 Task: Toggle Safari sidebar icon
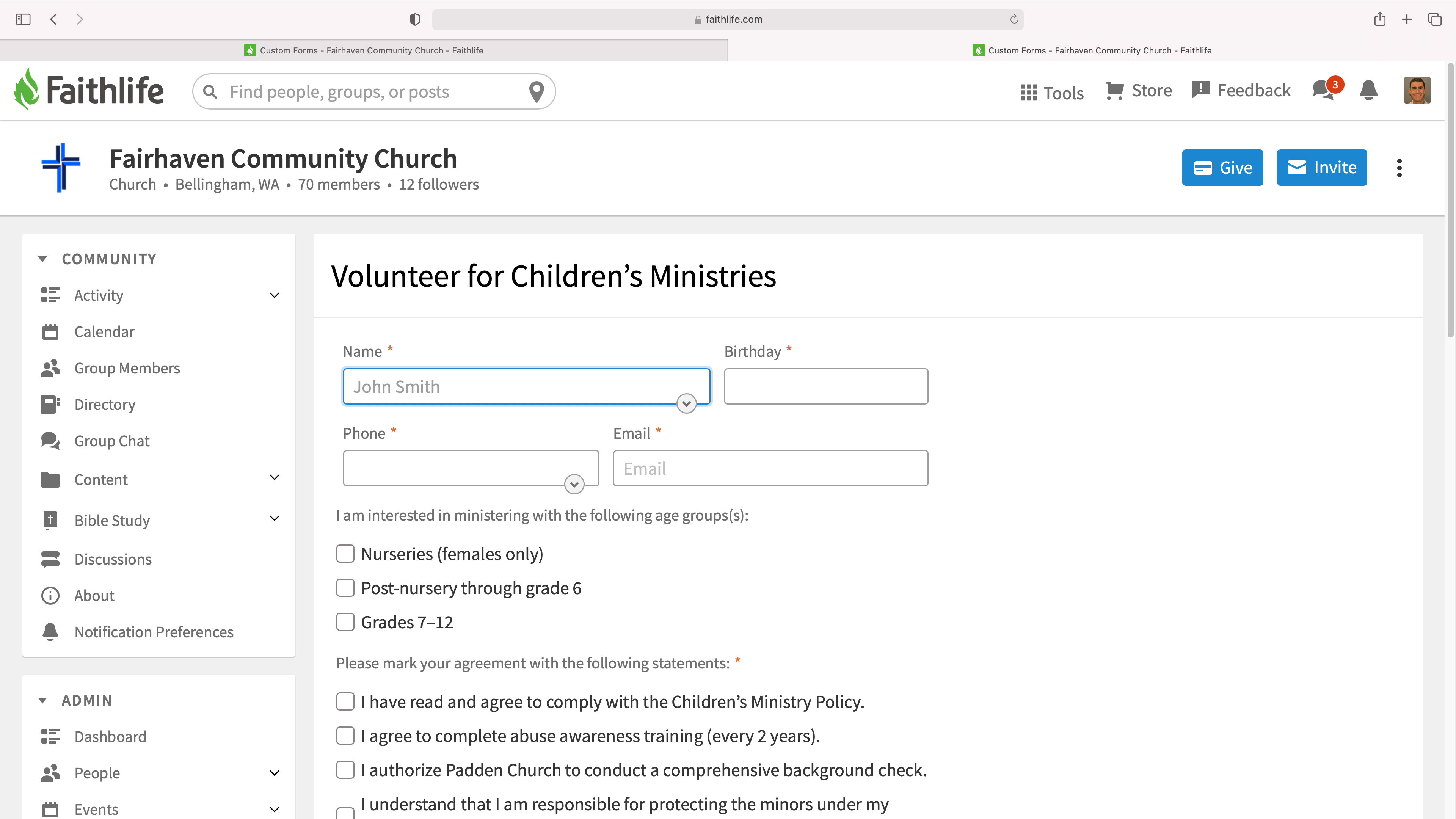pyautogui.click(x=23, y=19)
